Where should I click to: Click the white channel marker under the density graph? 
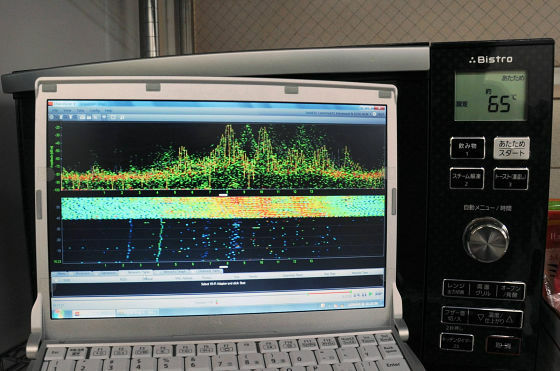223,195
